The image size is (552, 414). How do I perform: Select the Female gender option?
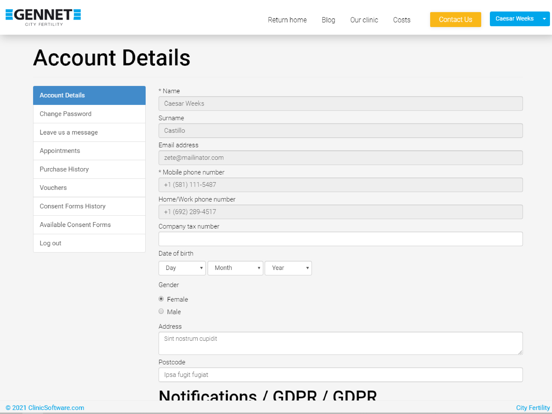161,299
